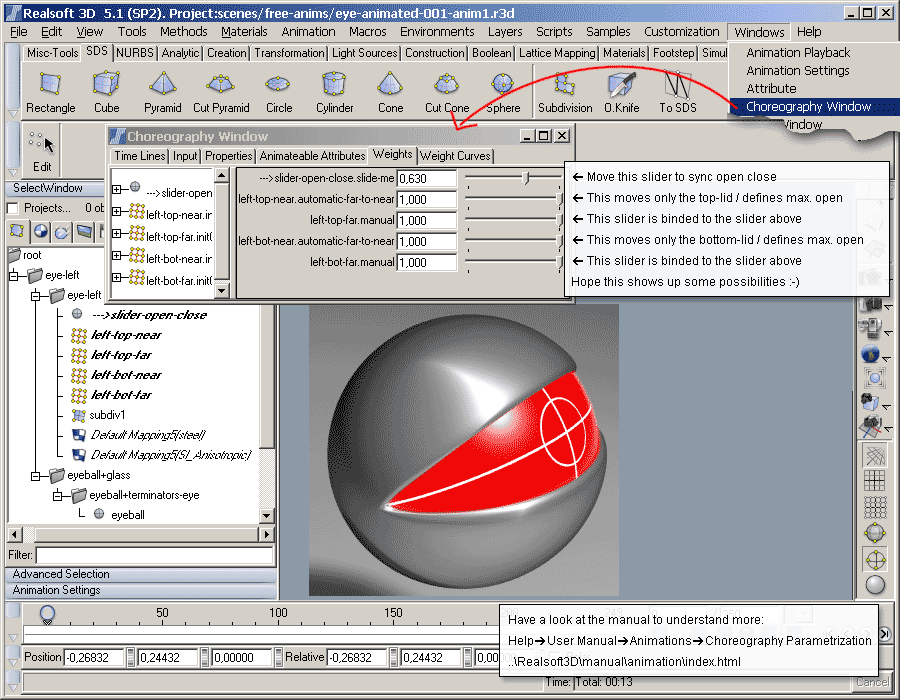
Task: Select the left-bot-near object in tree
Action: (126, 375)
